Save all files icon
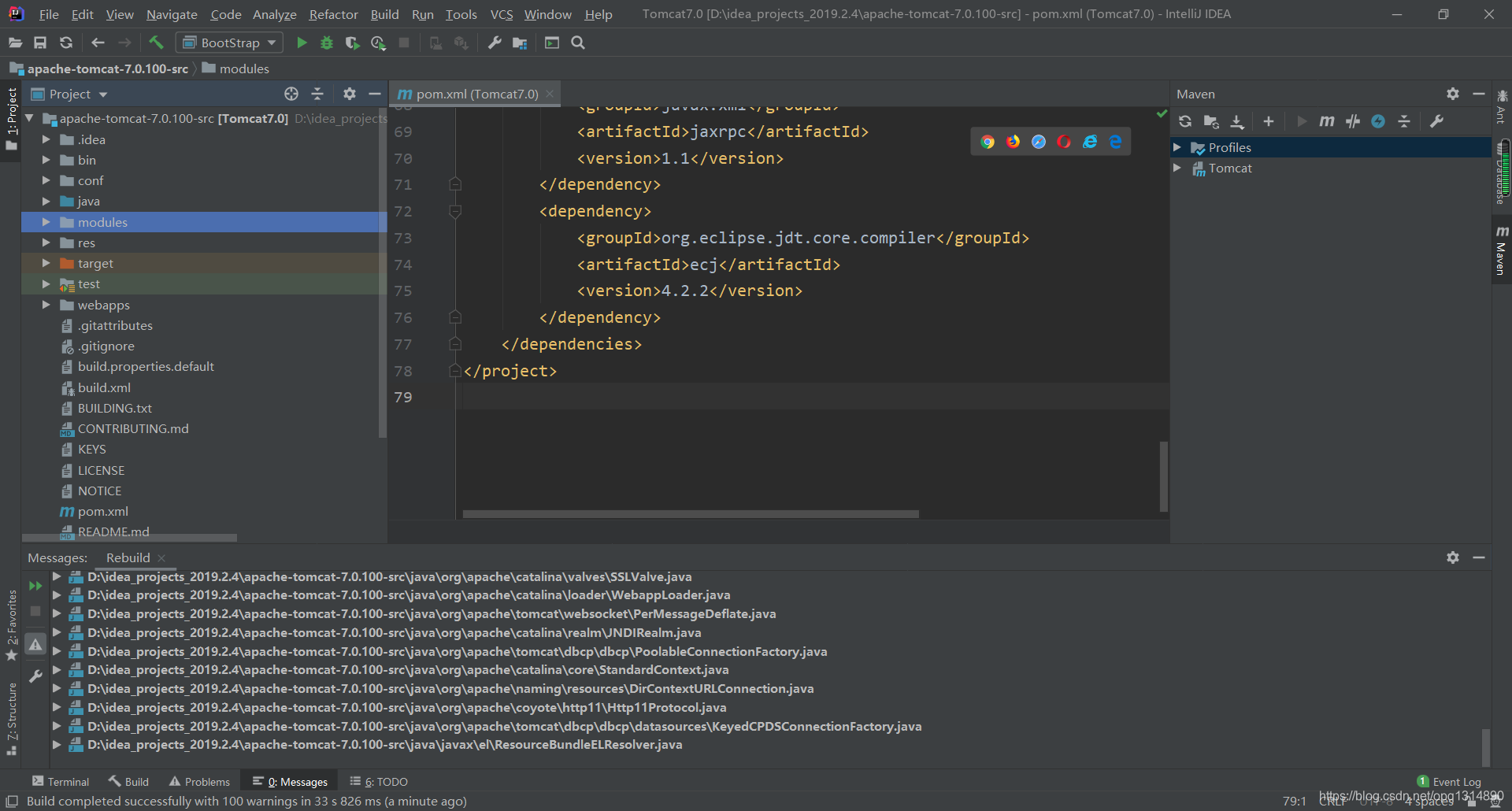Screen dimensions: 1512x811 tap(40, 43)
